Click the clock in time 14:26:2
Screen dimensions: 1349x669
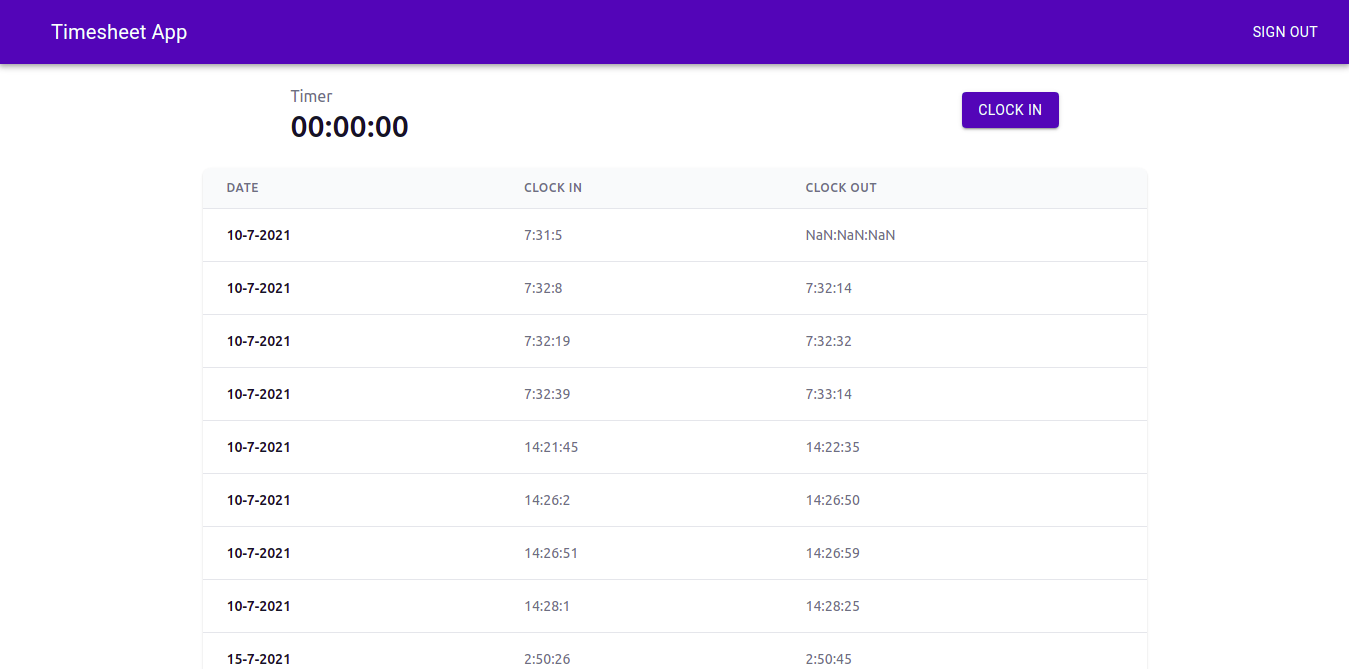click(547, 499)
